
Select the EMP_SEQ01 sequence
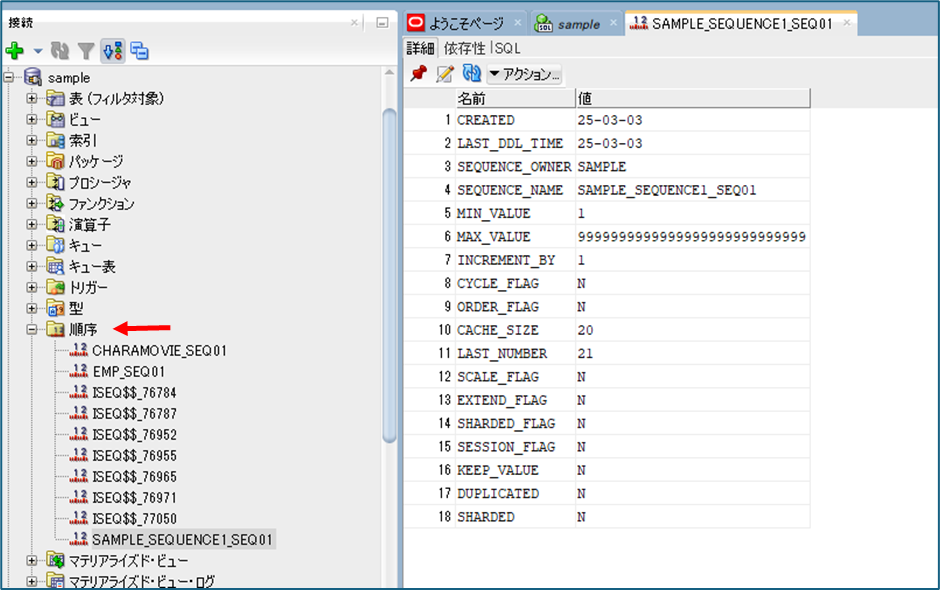(128, 372)
